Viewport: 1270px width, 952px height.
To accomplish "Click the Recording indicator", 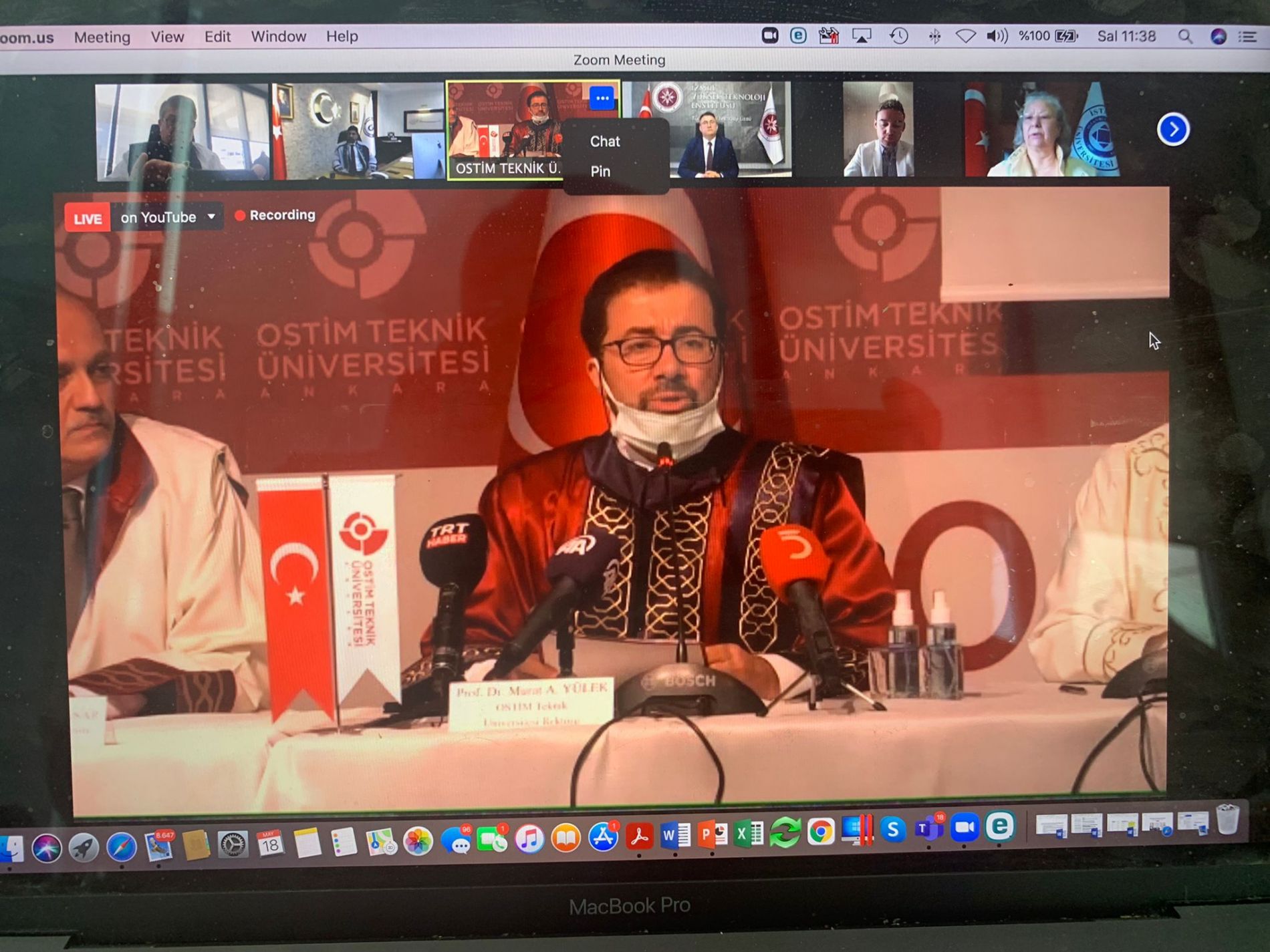I will click(x=275, y=215).
